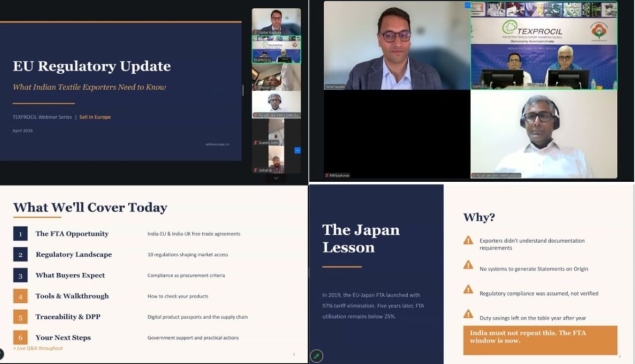Click warning icon beside documentation requirements
The height and width of the screenshot is (364, 635).
pyautogui.click(x=468, y=241)
